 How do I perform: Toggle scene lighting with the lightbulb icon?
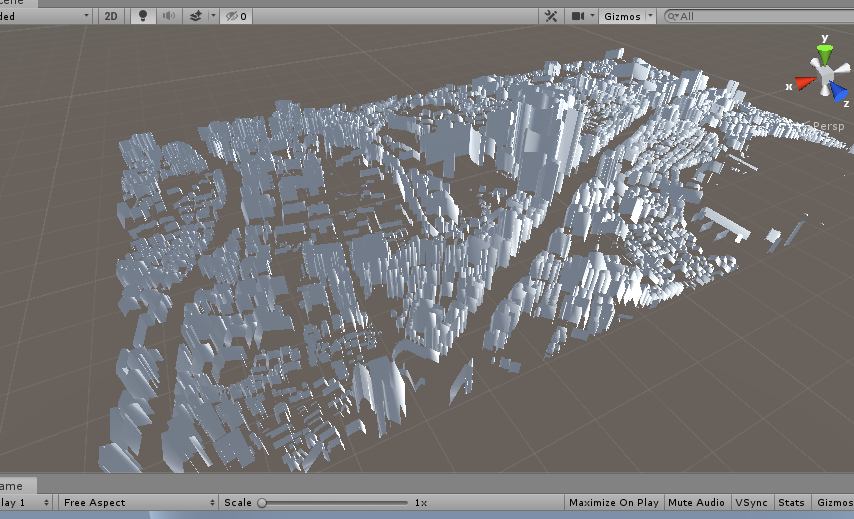tap(143, 16)
